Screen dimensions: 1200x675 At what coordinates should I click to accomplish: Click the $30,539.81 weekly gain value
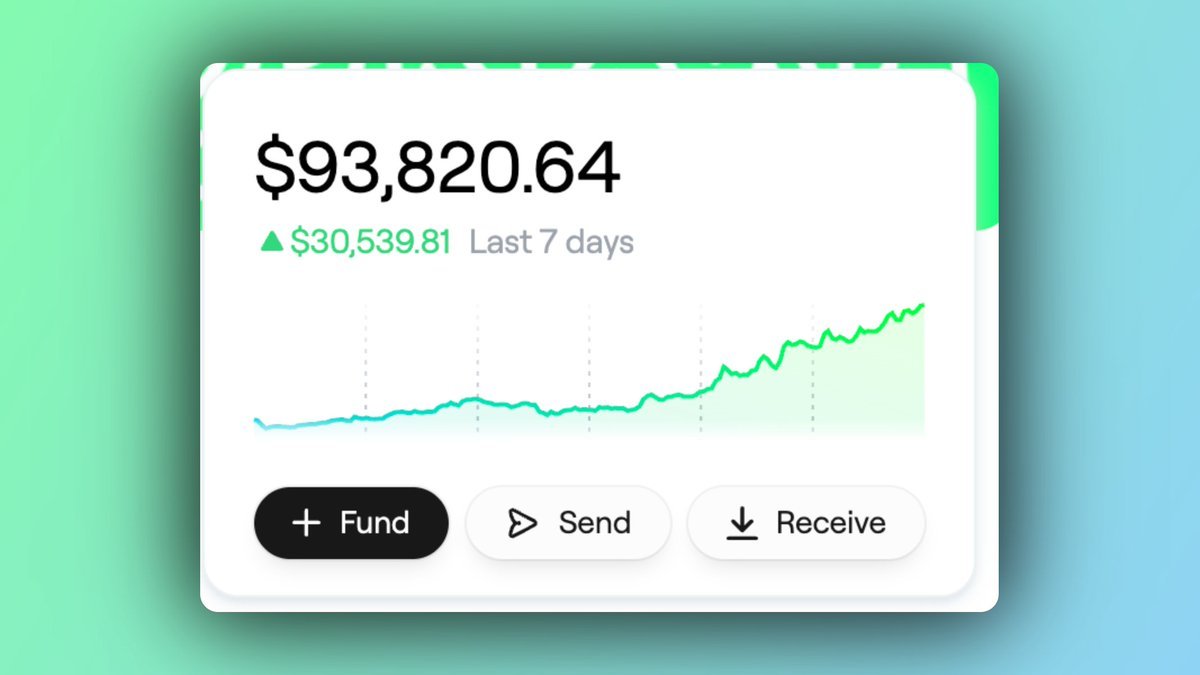[370, 242]
